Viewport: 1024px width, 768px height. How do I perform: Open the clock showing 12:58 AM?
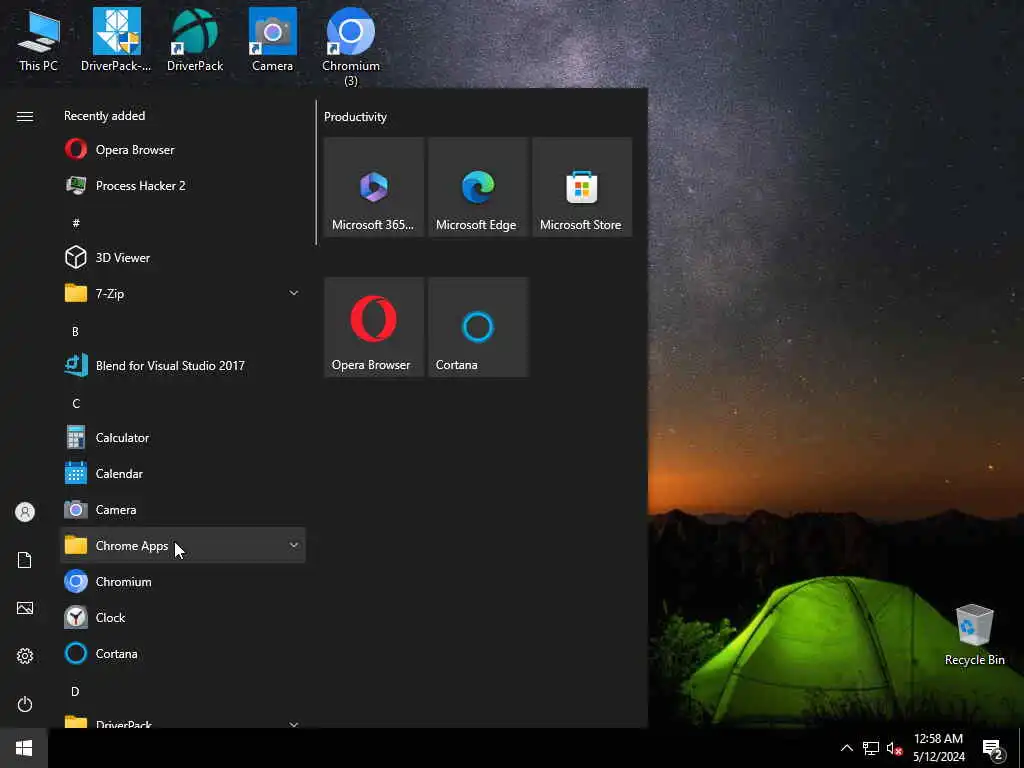(938, 748)
